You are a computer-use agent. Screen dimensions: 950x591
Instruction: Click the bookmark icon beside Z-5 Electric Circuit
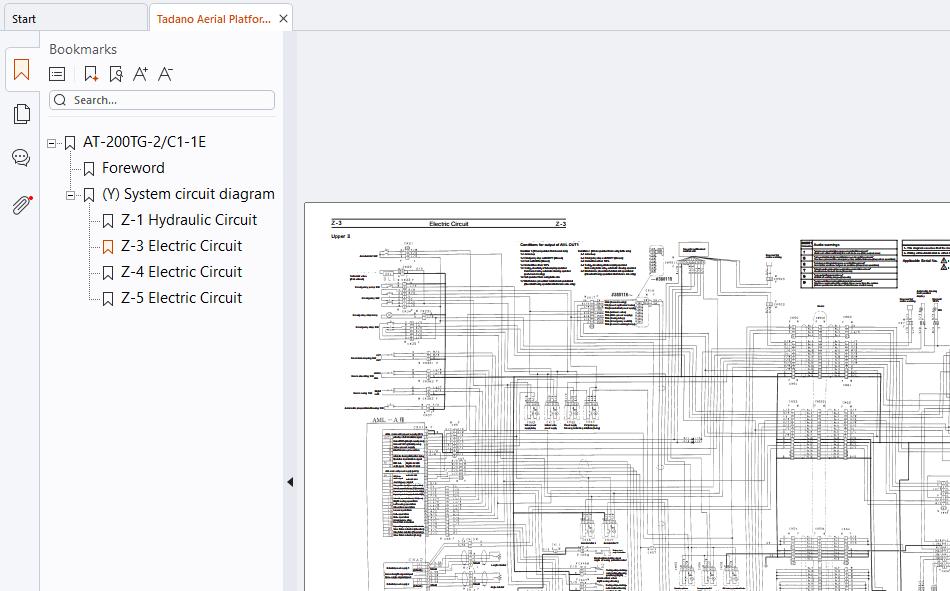click(108, 299)
